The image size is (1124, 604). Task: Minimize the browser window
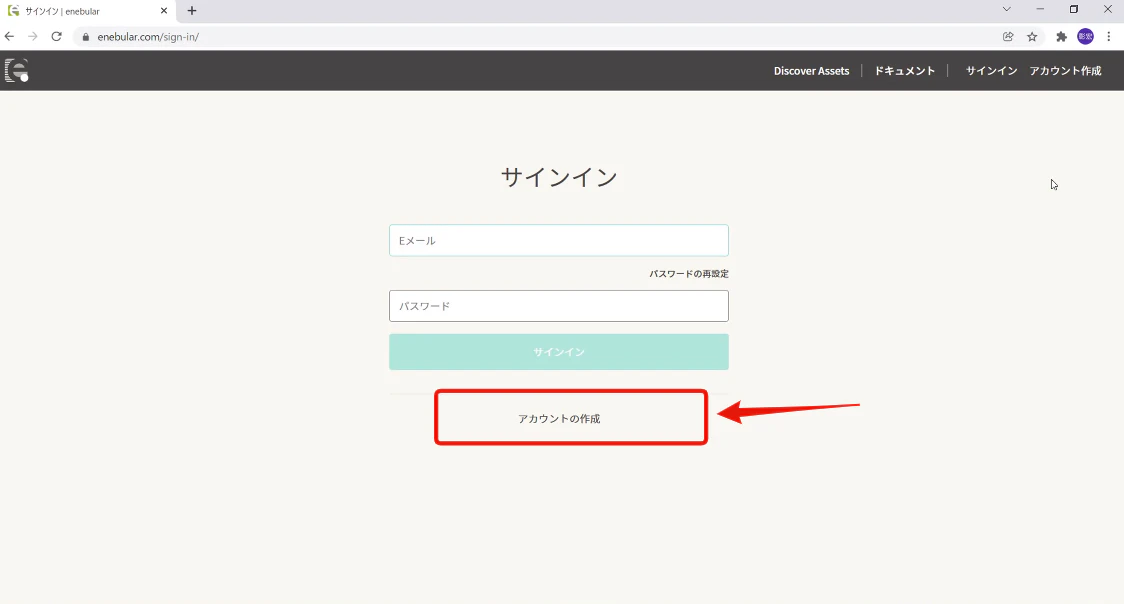tap(1040, 9)
